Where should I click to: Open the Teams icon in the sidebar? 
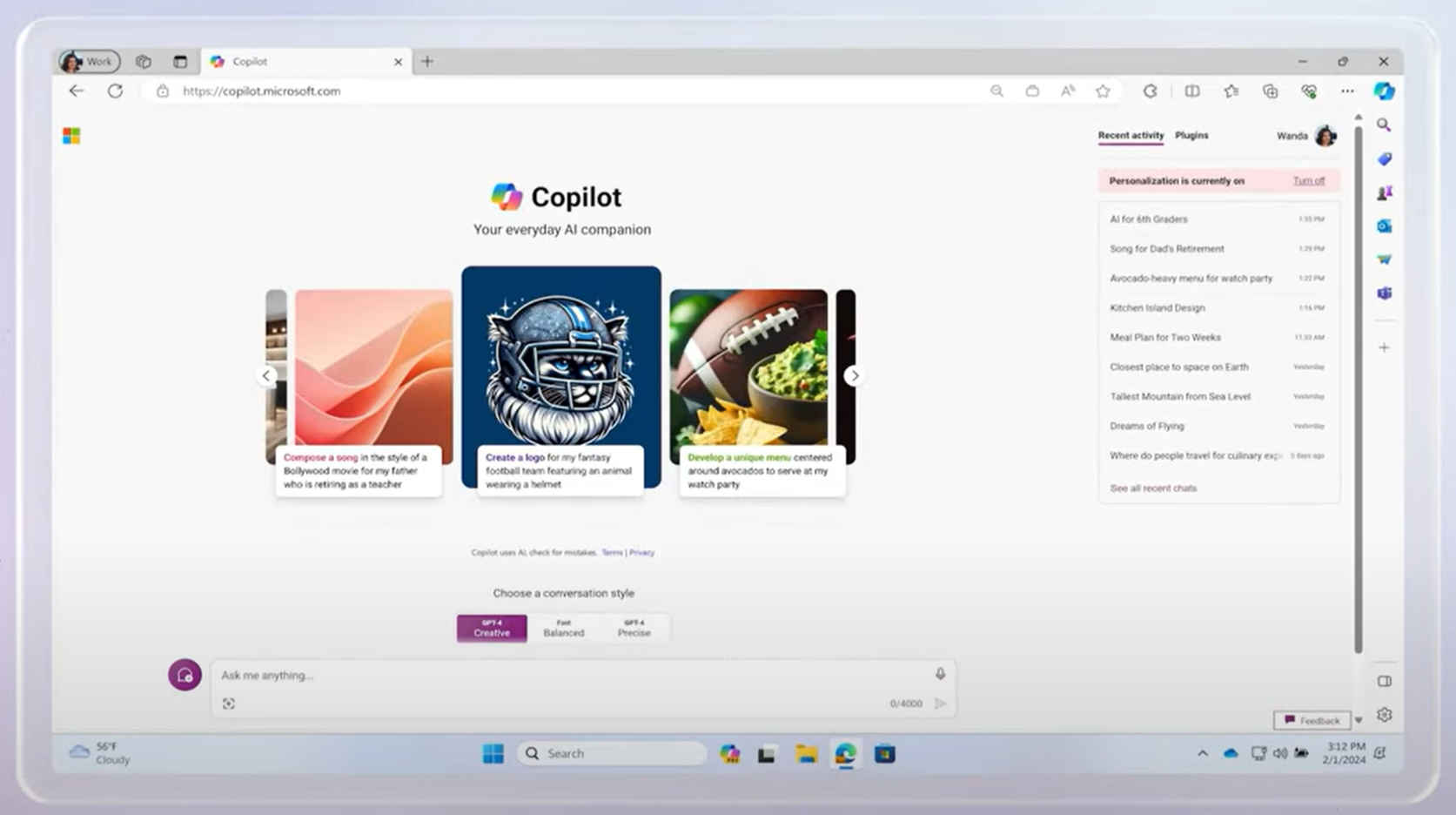tap(1384, 293)
